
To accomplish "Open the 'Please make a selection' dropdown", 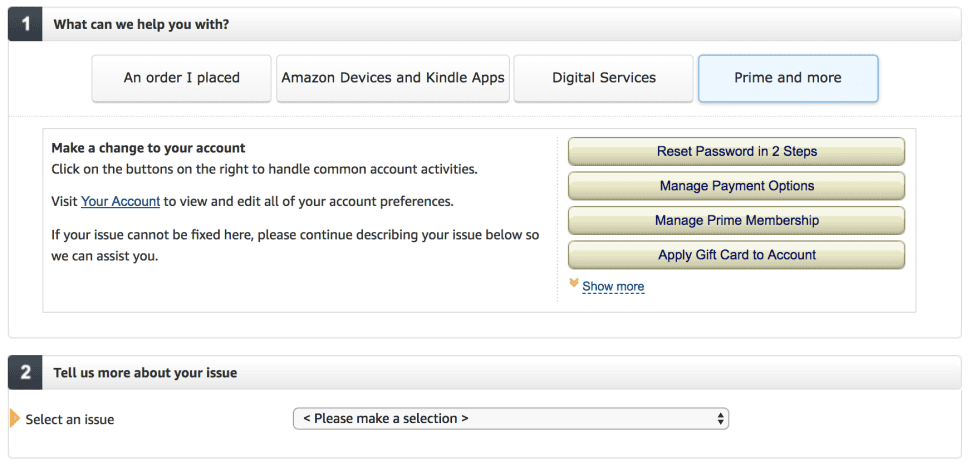I will coord(510,419).
